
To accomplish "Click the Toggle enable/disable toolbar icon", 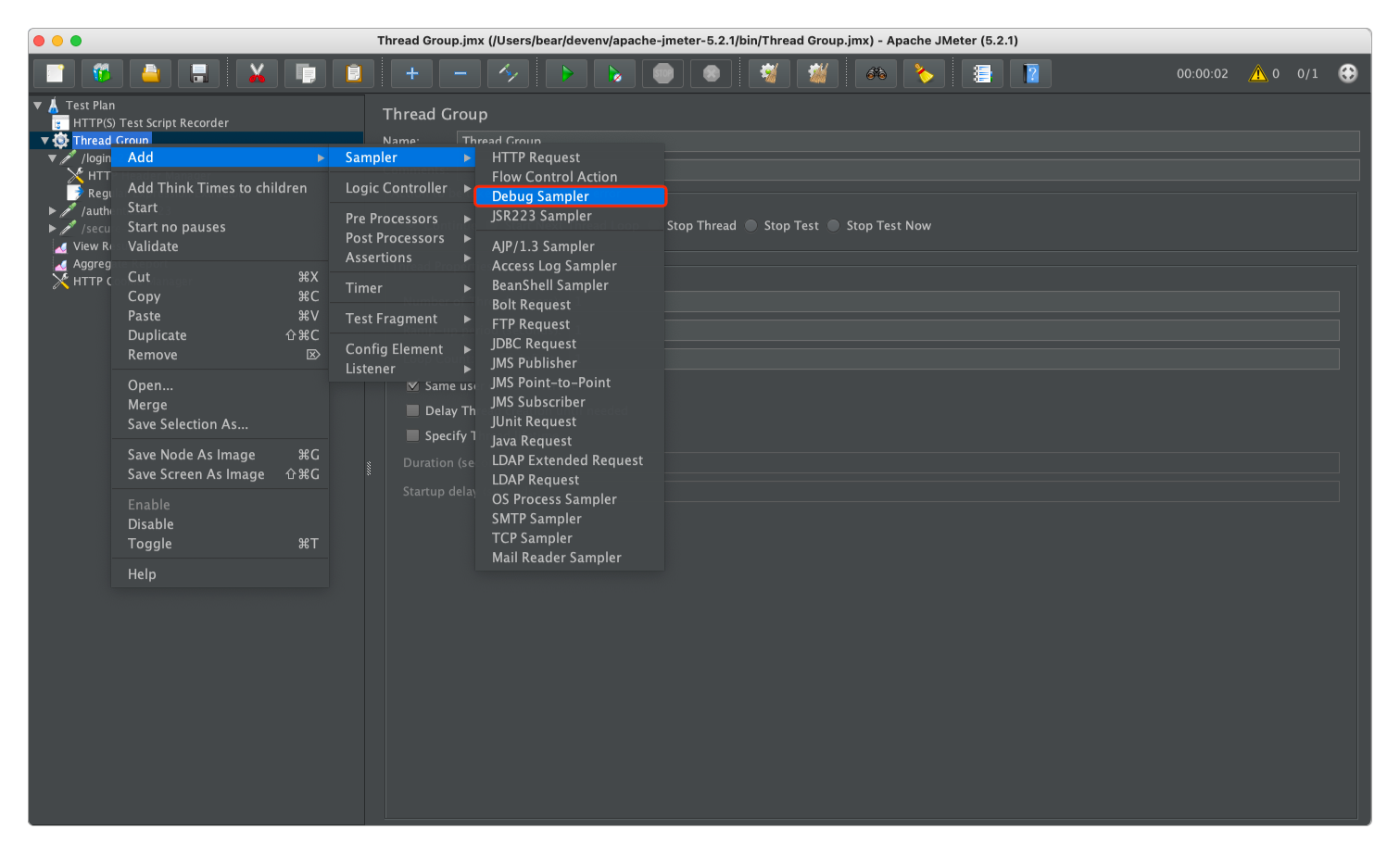I will click(508, 73).
